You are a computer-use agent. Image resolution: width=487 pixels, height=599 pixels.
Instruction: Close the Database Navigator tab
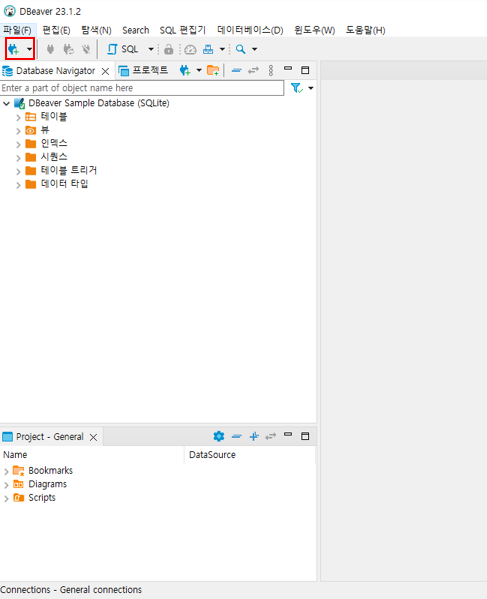(105, 71)
